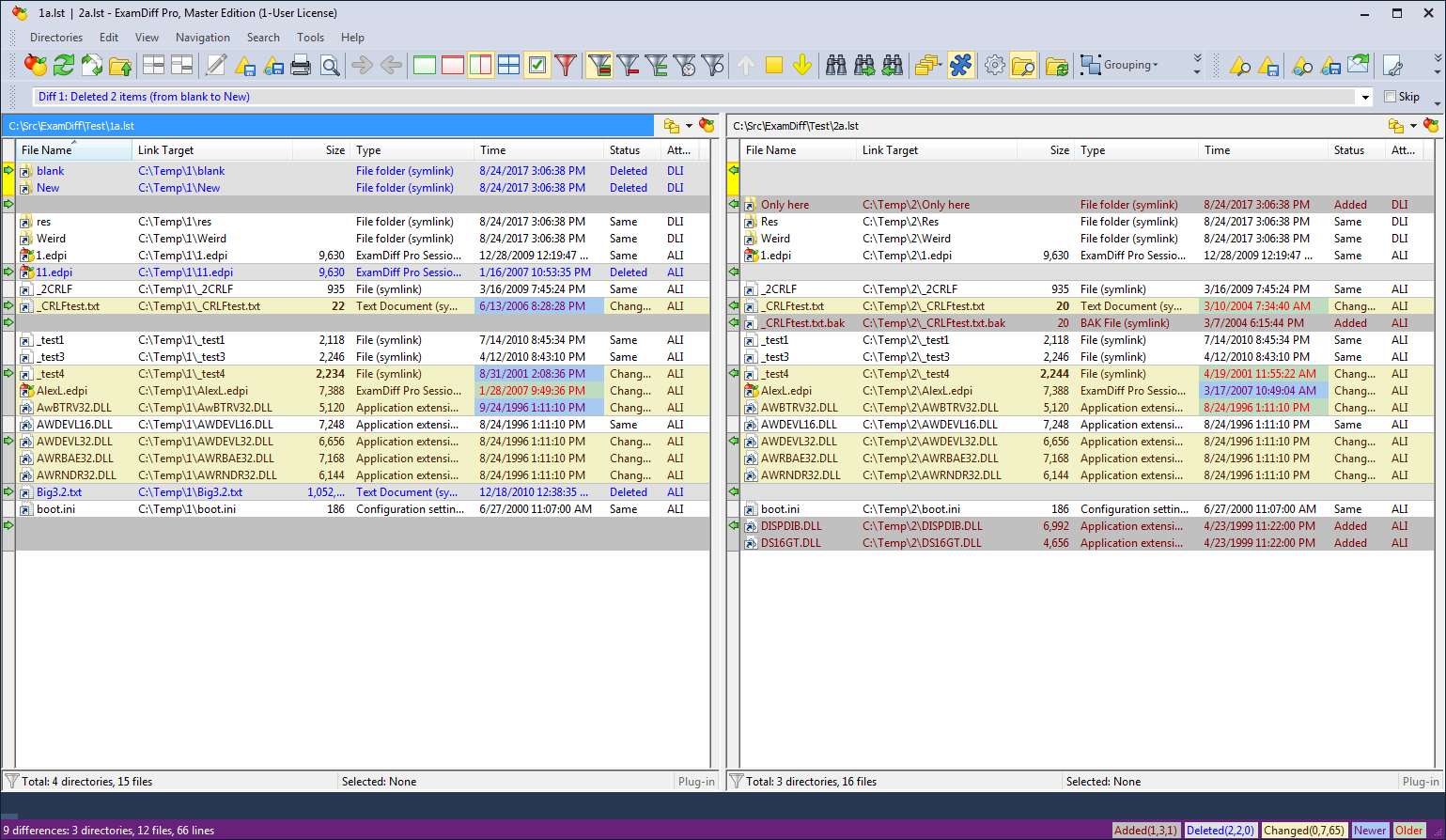Click the green-bordered left pane only view icon

(425, 65)
